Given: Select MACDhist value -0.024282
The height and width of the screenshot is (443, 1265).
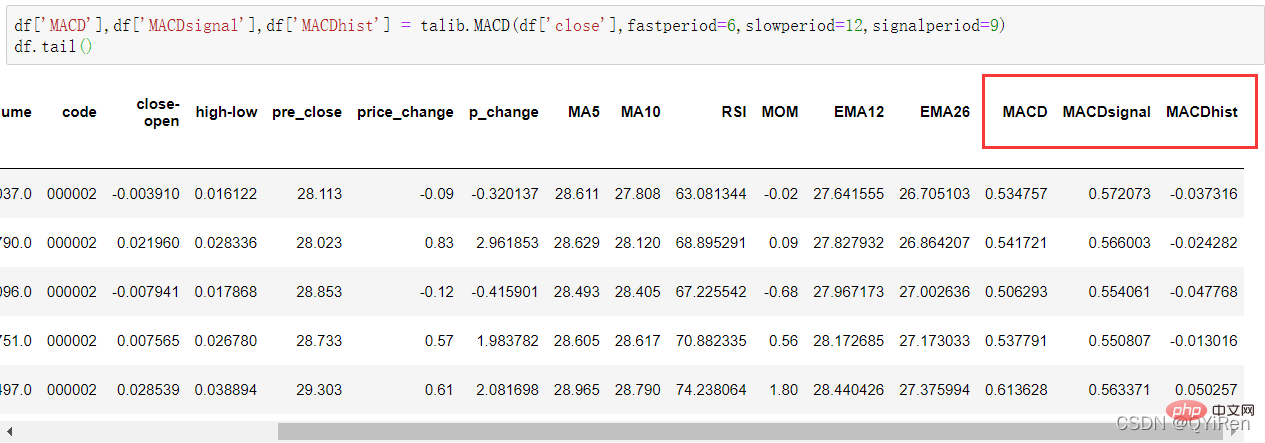Looking at the screenshot, I should pyautogui.click(x=1202, y=243).
